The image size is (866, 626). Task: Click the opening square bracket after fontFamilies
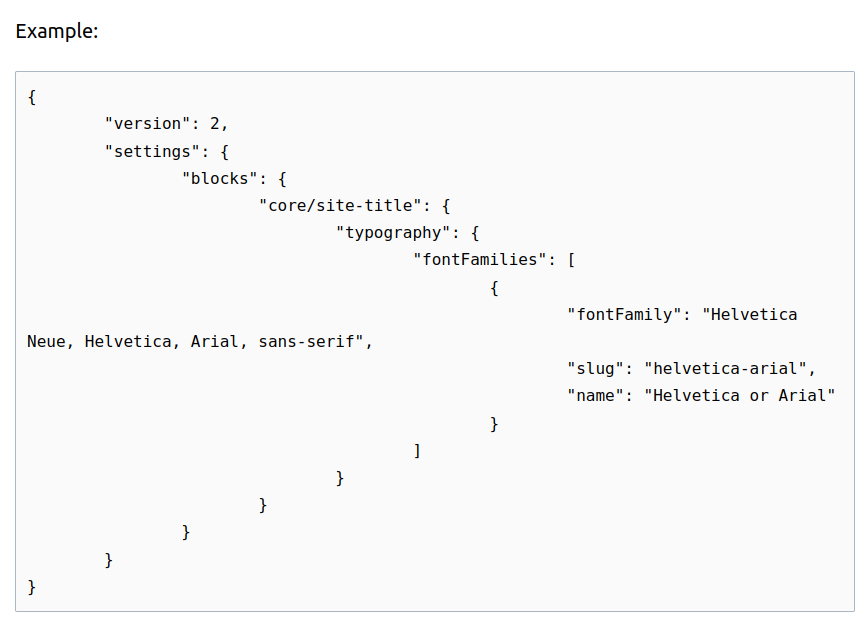[571, 260]
